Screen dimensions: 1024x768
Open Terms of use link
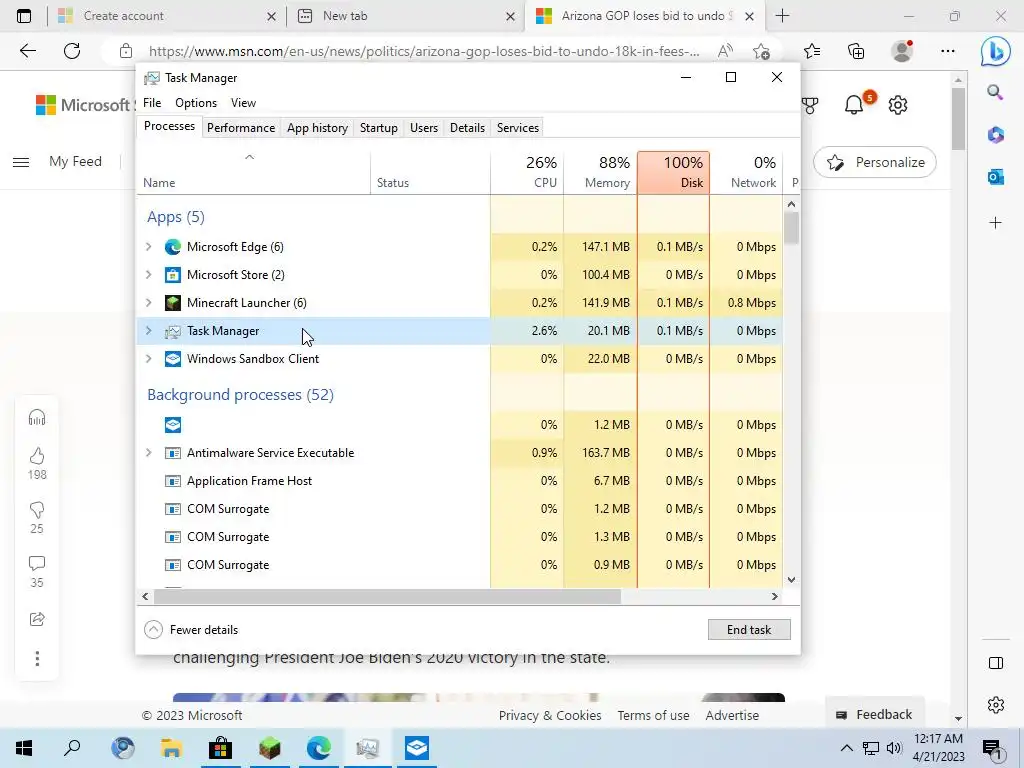pyautogui.click(x=653, y=716)
